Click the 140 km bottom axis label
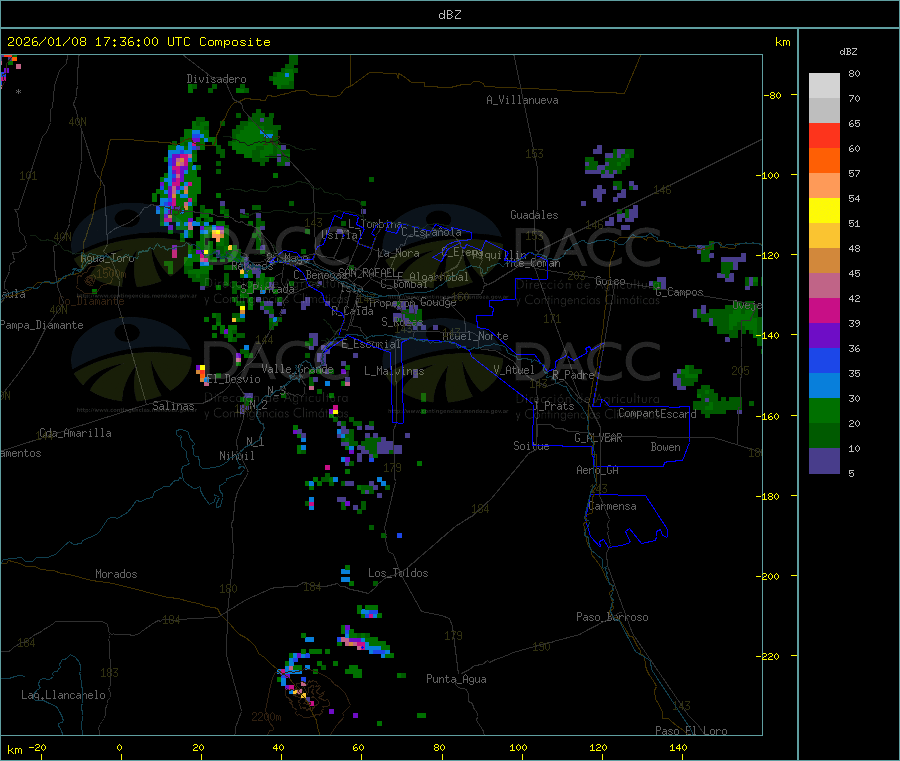Viewport: 900px width, 761px height. pos(678,747)
